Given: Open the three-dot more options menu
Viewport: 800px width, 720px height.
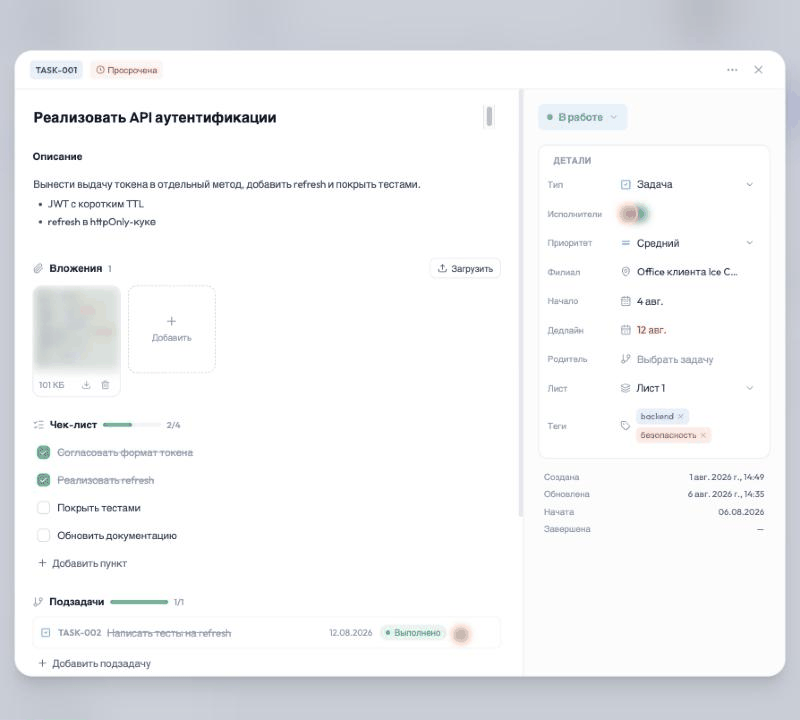Looking at the screenshot, I should (x=732, y=70).
